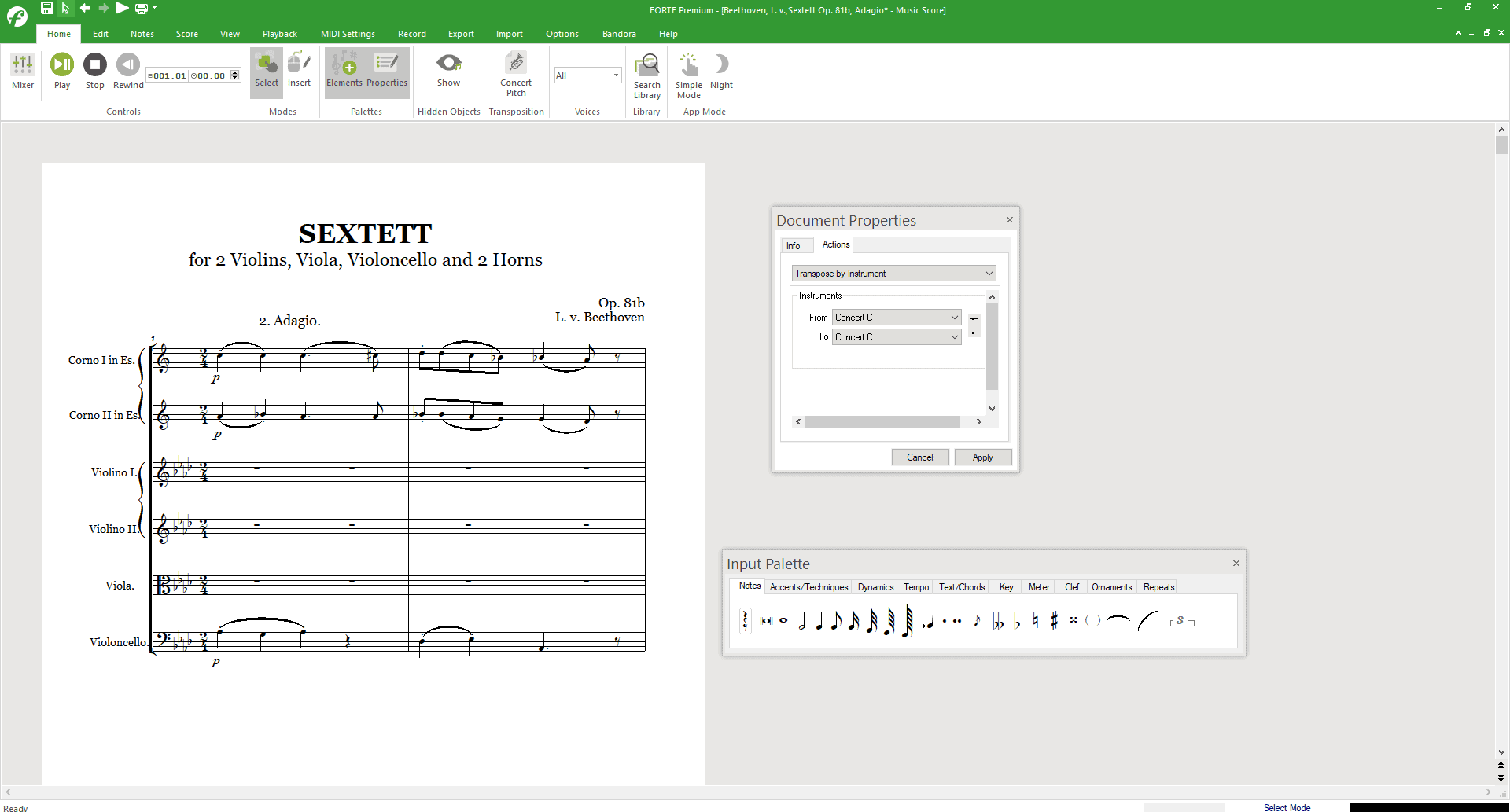Select the eighth note
Screen dimensions: 1510x812
coord(837,621)
